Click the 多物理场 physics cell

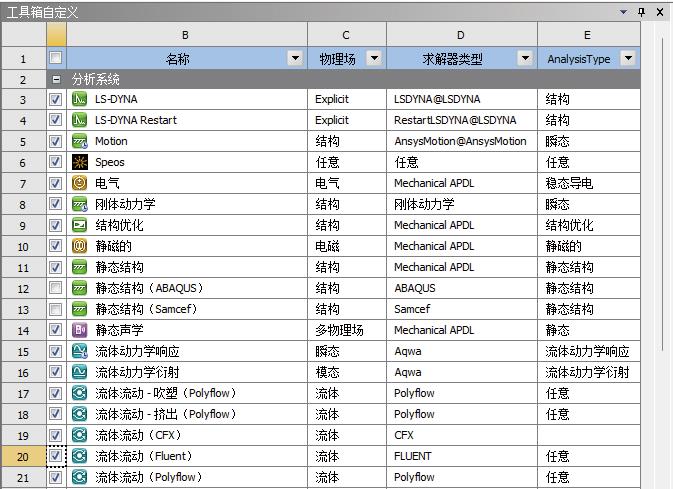(x=347, y=330)
